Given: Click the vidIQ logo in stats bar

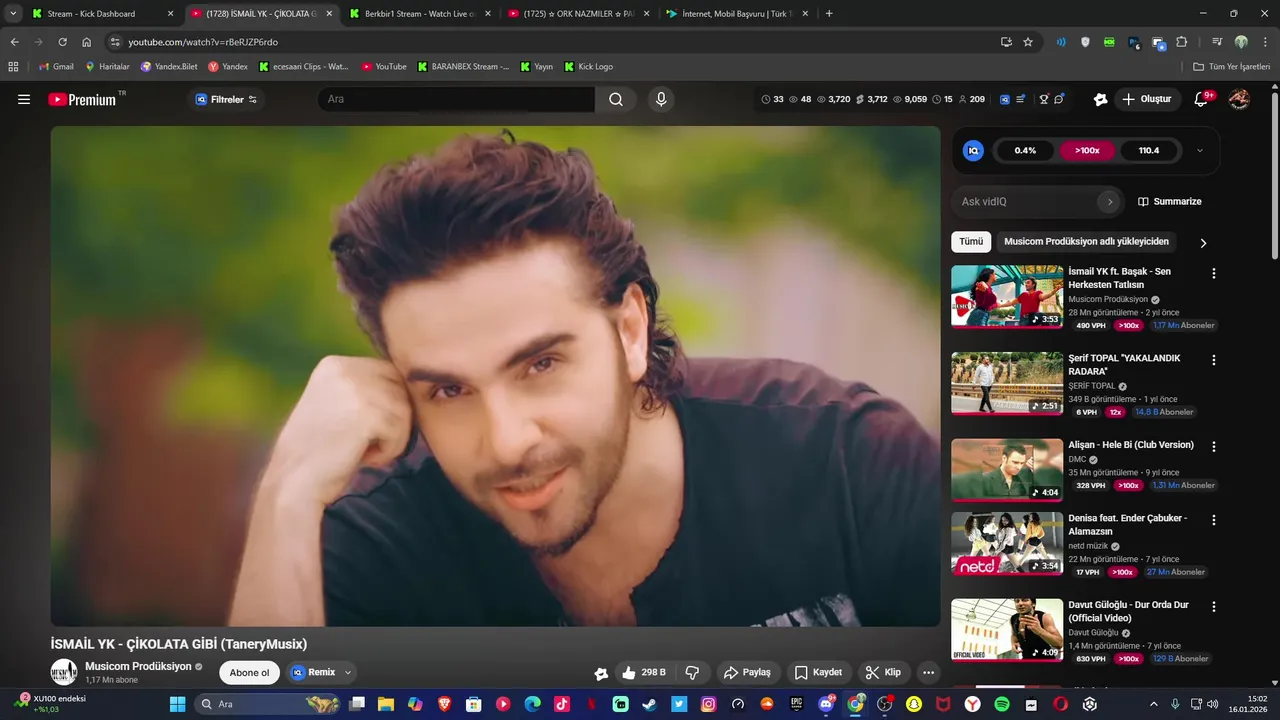Looking at the screenshot, I should coord(1003,99).
